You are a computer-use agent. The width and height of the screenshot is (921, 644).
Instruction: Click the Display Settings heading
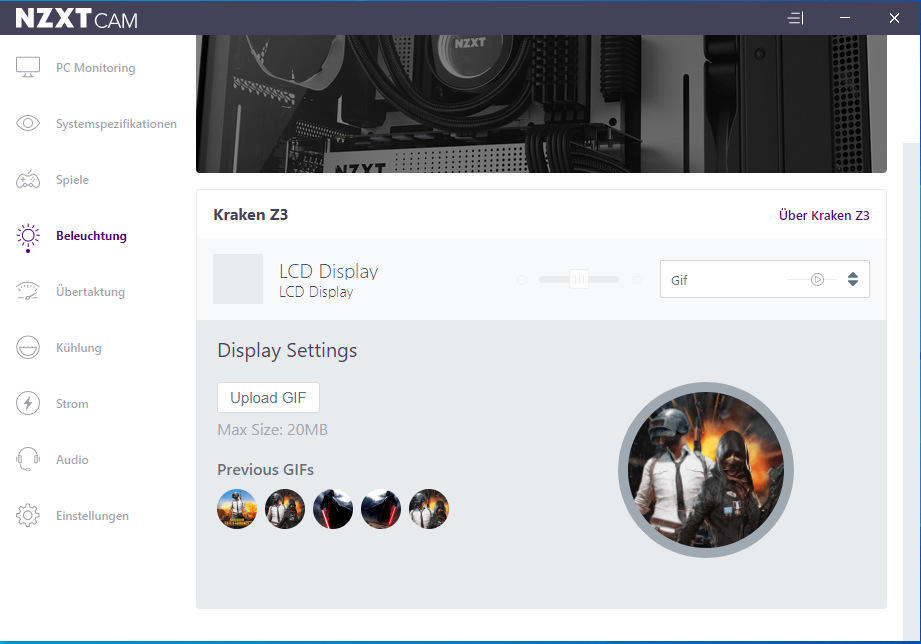pos(287,350)
